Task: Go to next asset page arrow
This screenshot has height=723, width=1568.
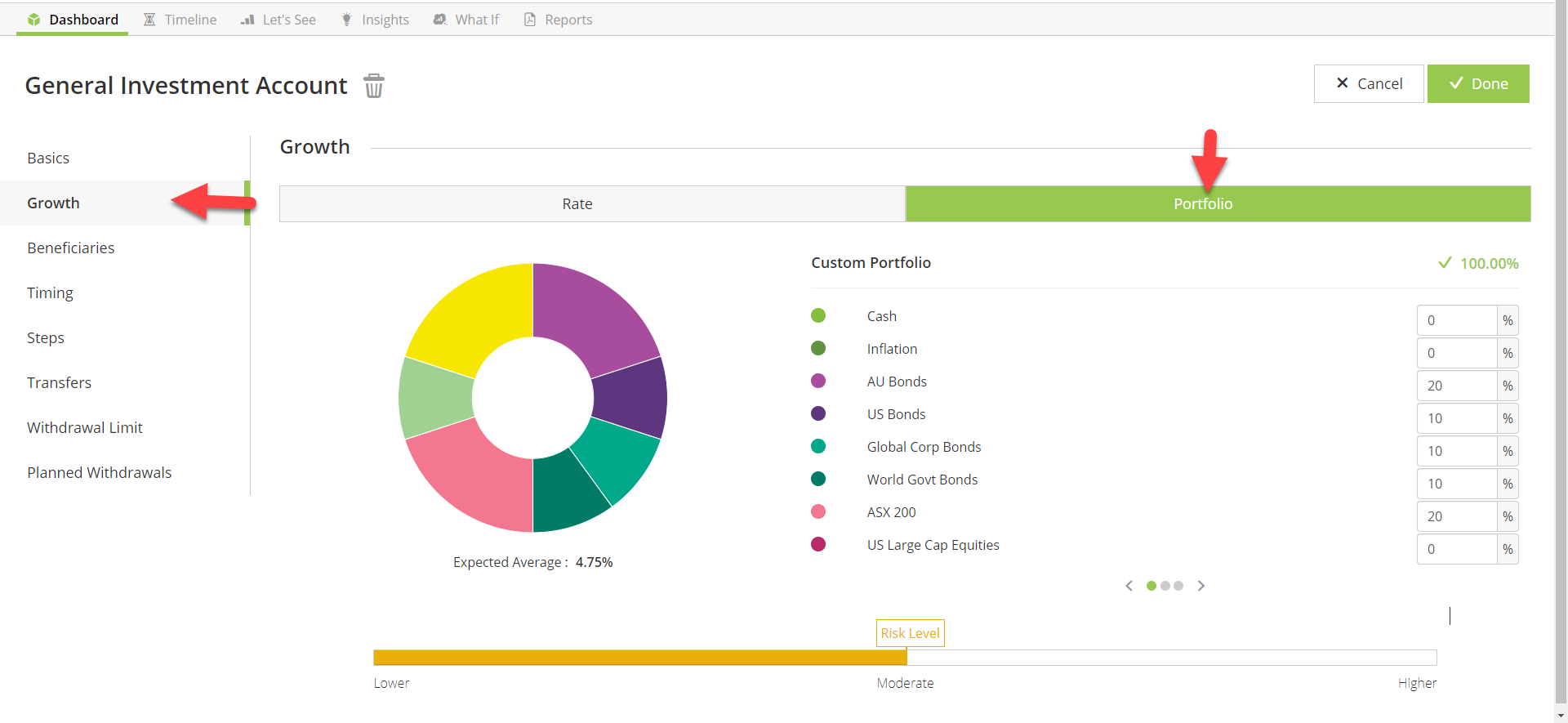Action: click(x=1201, y=586)
